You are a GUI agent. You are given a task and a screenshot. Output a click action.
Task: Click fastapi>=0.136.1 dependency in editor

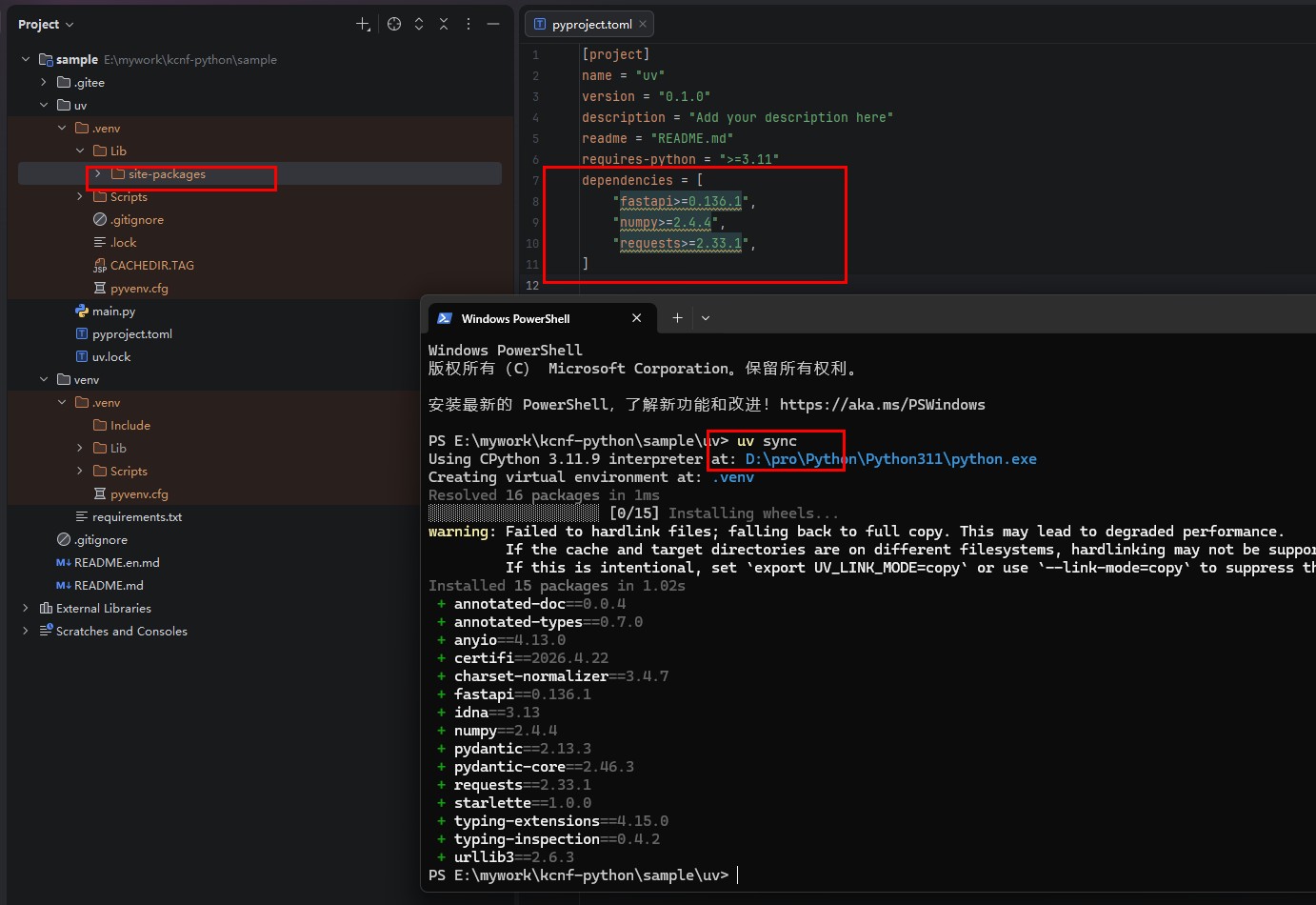tap(681, 201)
